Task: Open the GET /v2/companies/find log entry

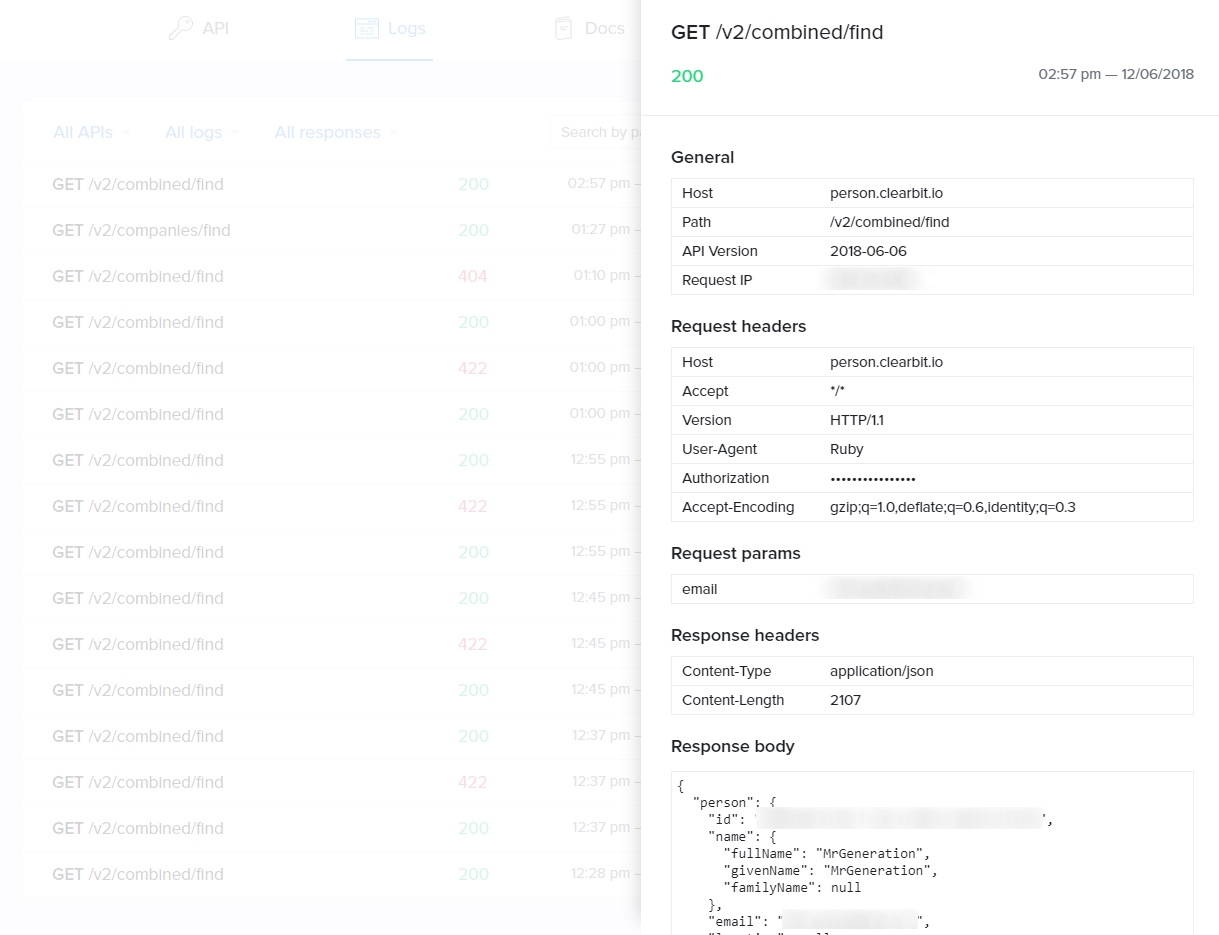Action: pos(331,230)
